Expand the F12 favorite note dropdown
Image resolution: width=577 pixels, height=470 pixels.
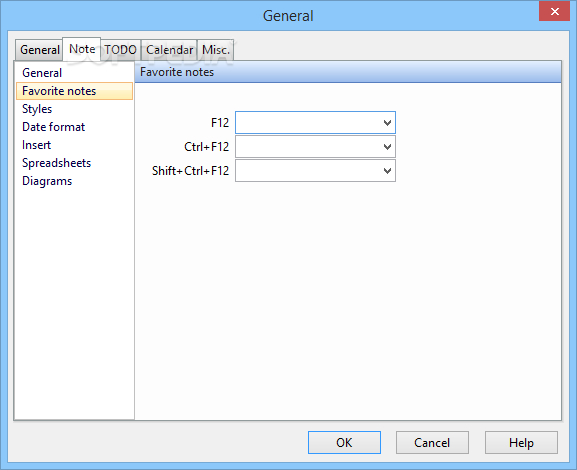(387, 123)
